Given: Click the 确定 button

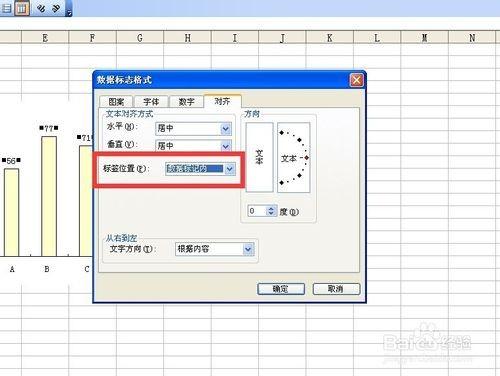Looking at the screenshot, I should 281,289.
